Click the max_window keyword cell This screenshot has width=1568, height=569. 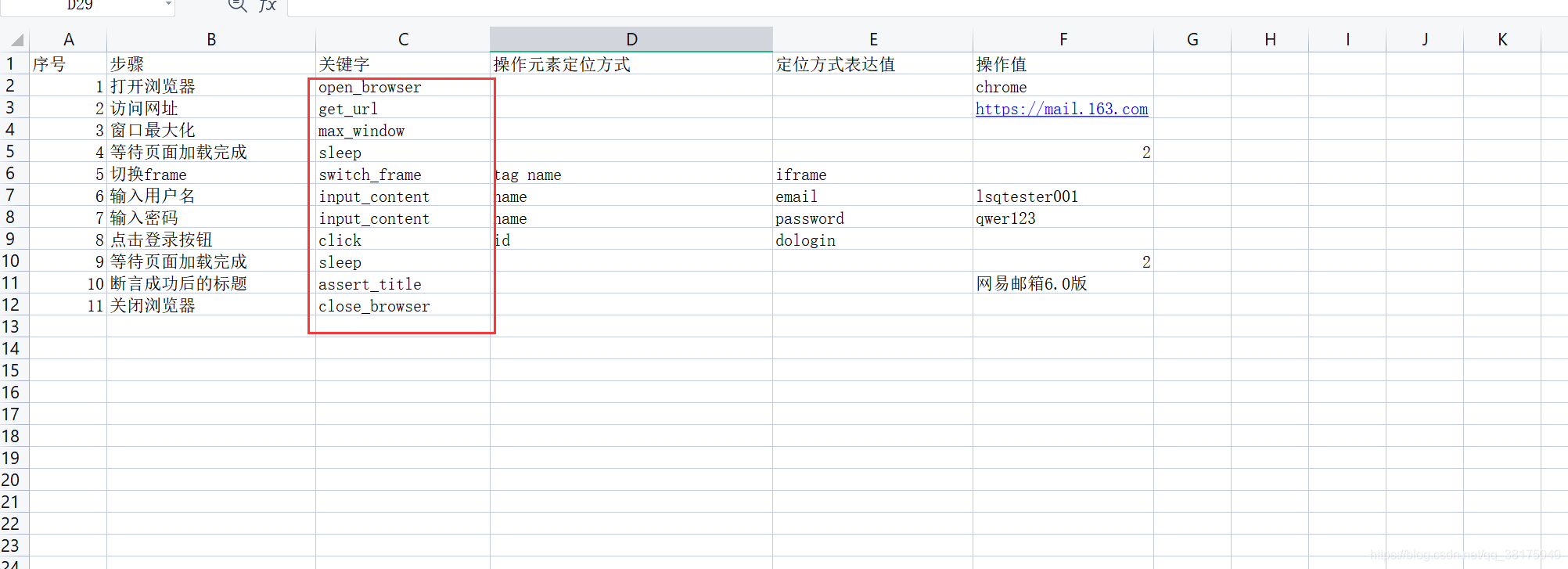(403, 130)
